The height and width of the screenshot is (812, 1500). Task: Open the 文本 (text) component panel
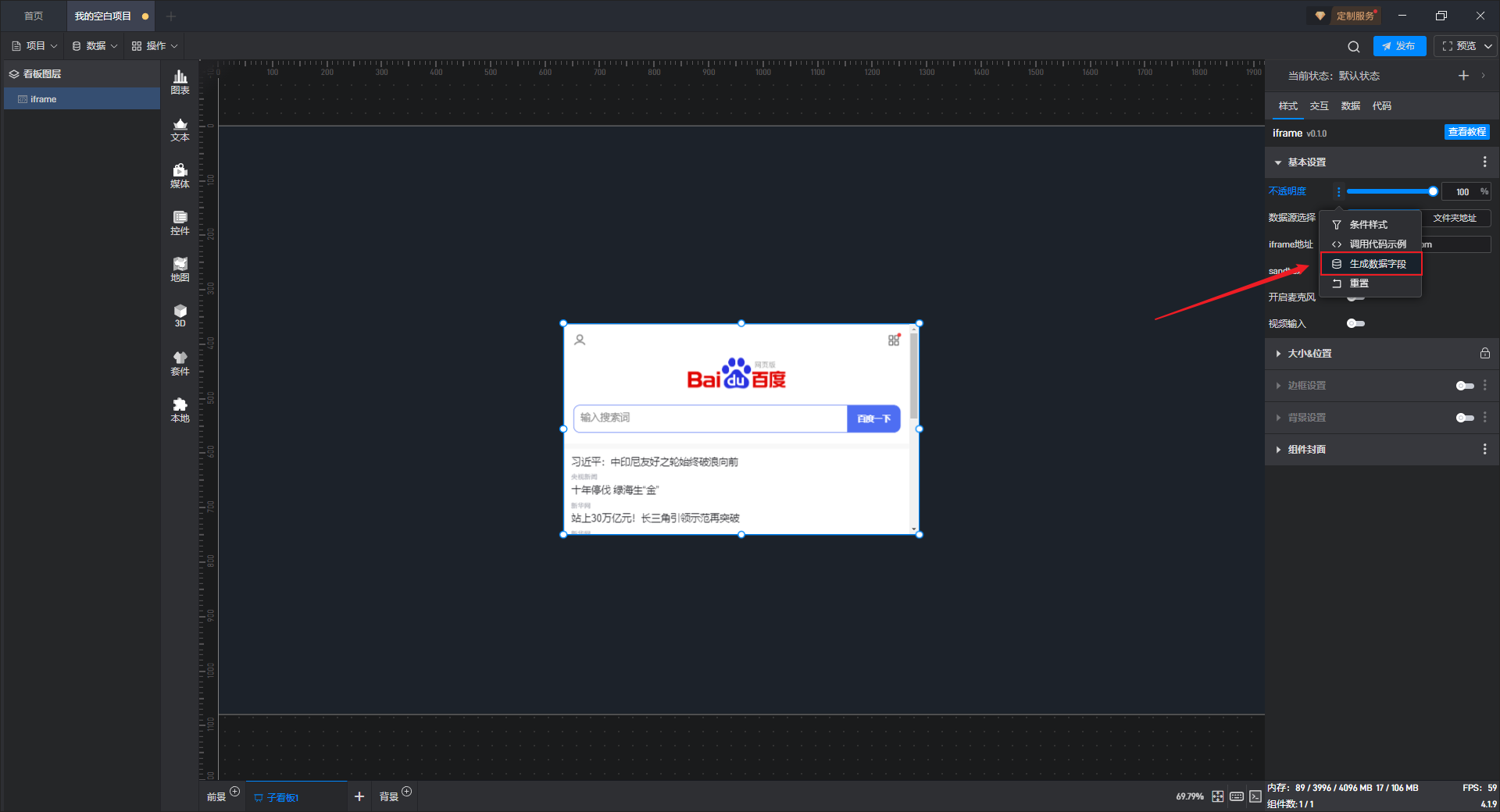[180, 129]
